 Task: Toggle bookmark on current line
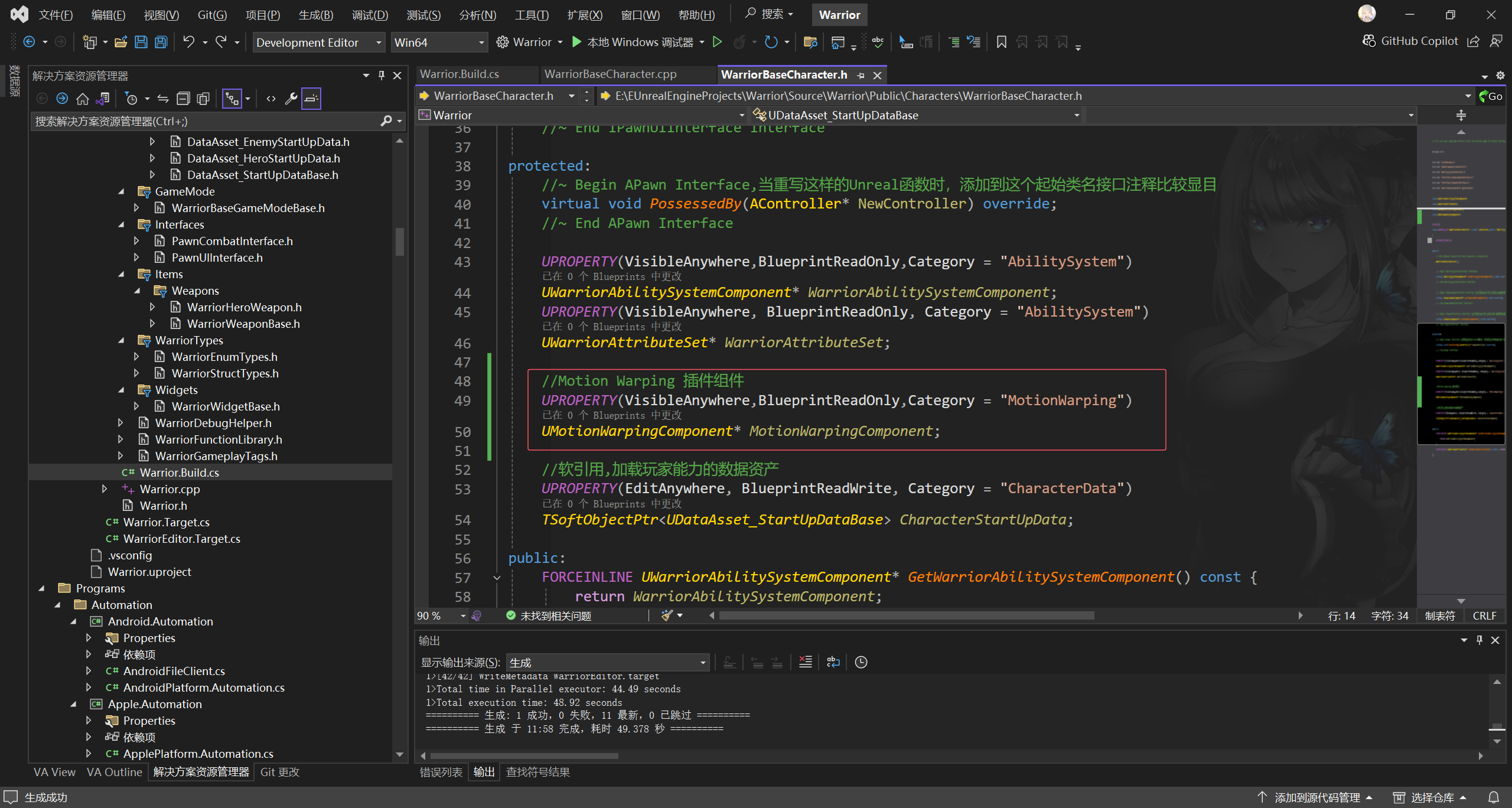point(1001,42)
